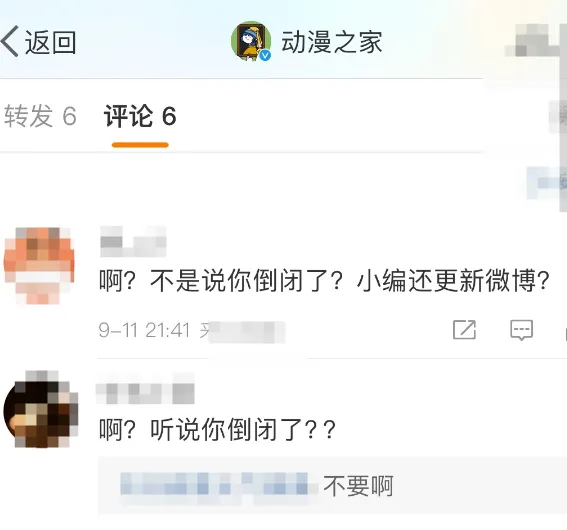567x530 pixels.
Task: Select comment 听说你倒闭了 text
Action: pos(218,429)
